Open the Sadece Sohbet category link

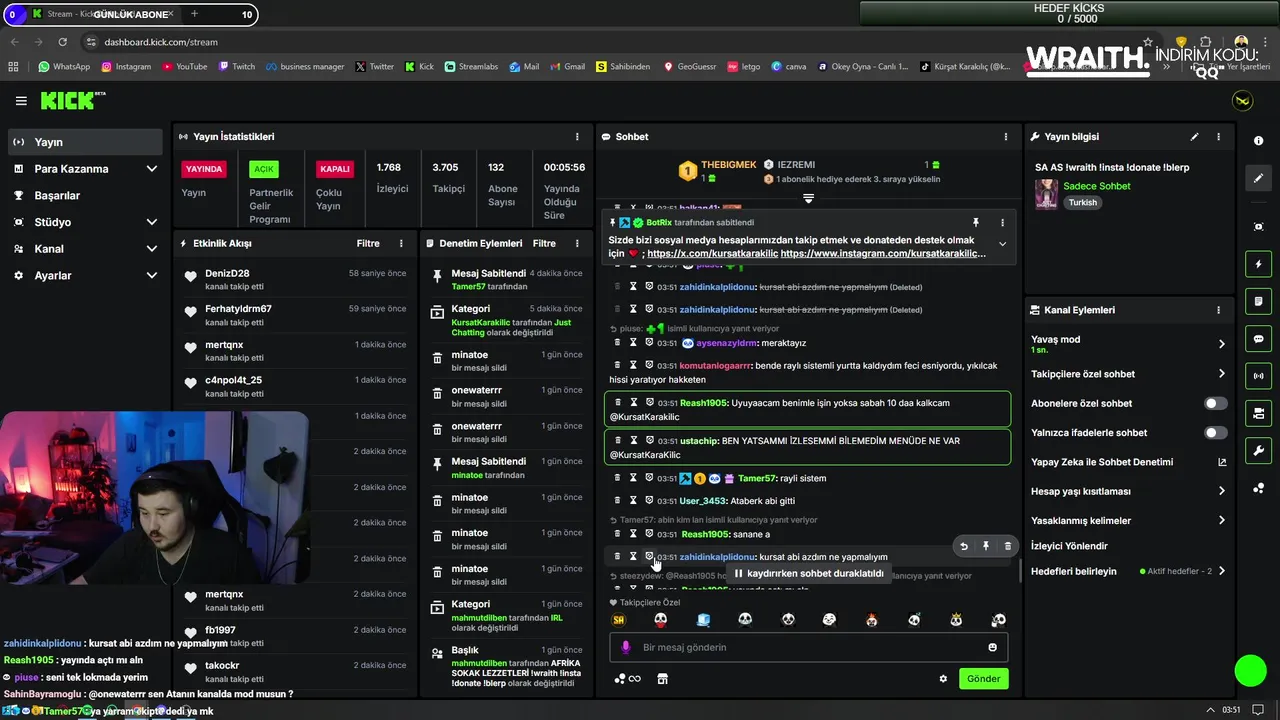(1097, 186)
